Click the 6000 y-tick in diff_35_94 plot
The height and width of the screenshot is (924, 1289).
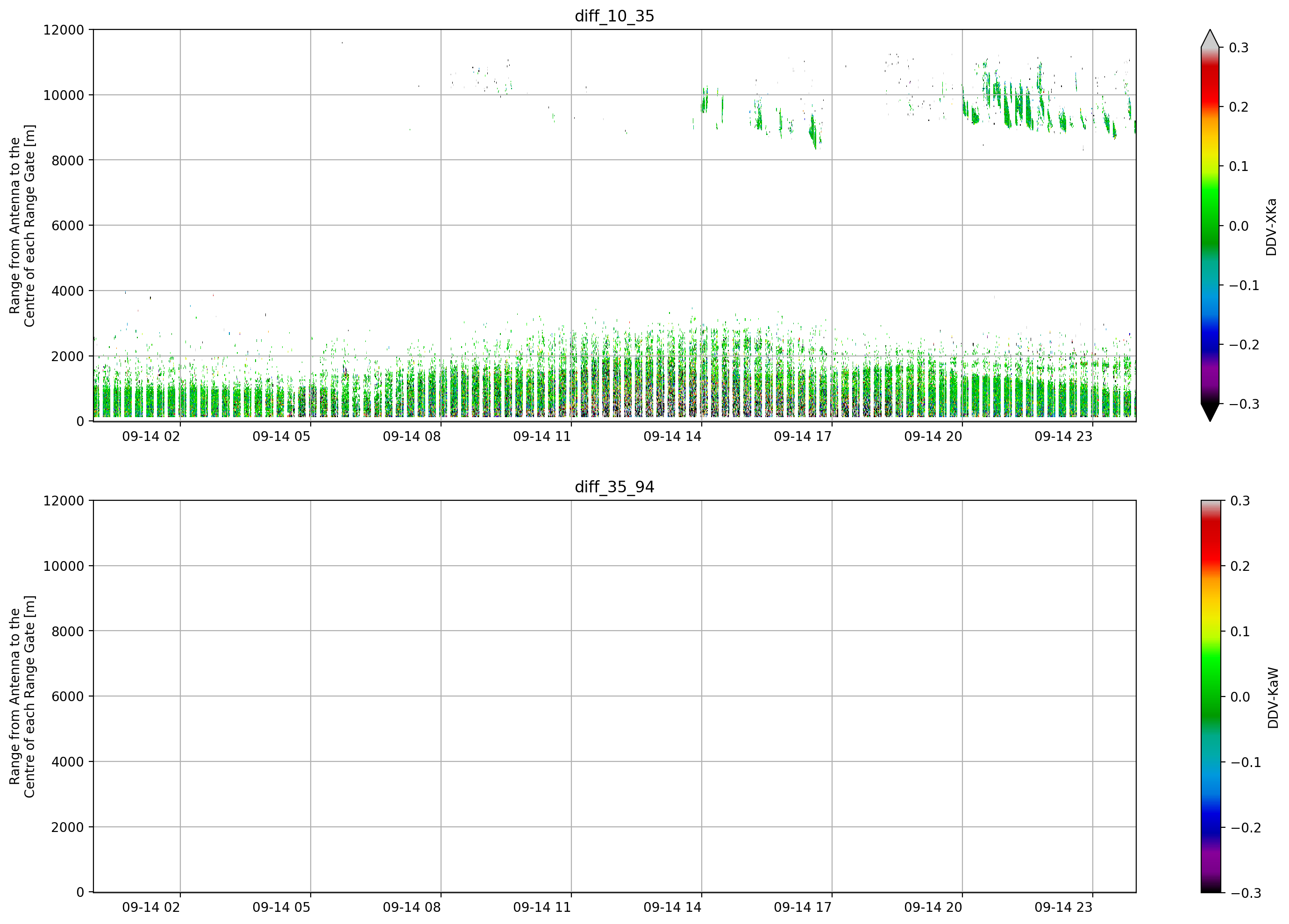(x=68, y=696)
